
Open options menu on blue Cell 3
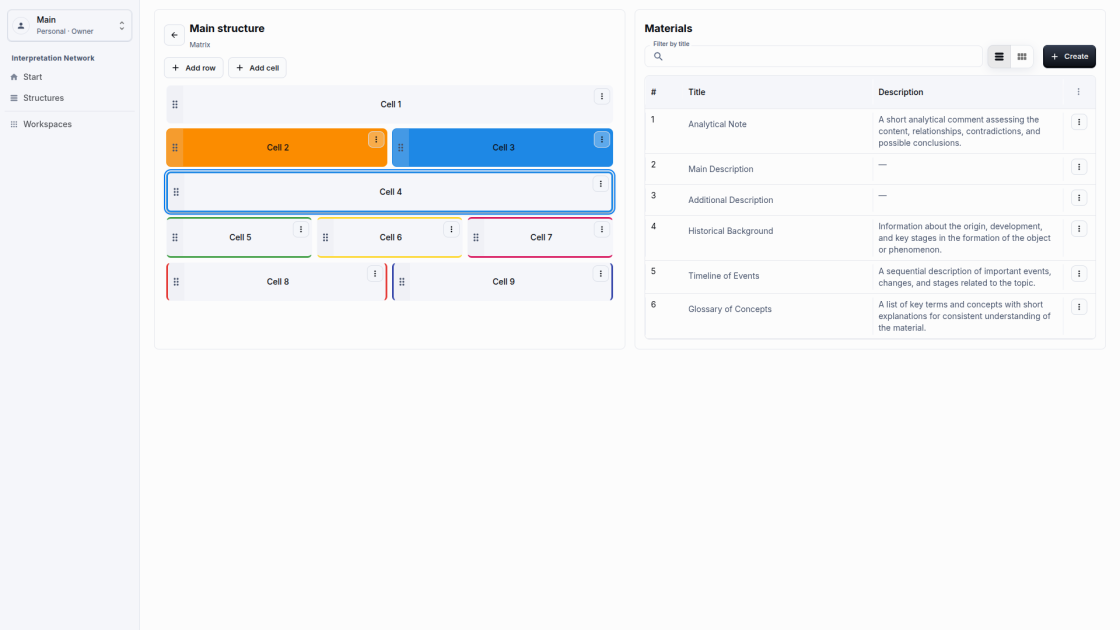tap(601, 139)
